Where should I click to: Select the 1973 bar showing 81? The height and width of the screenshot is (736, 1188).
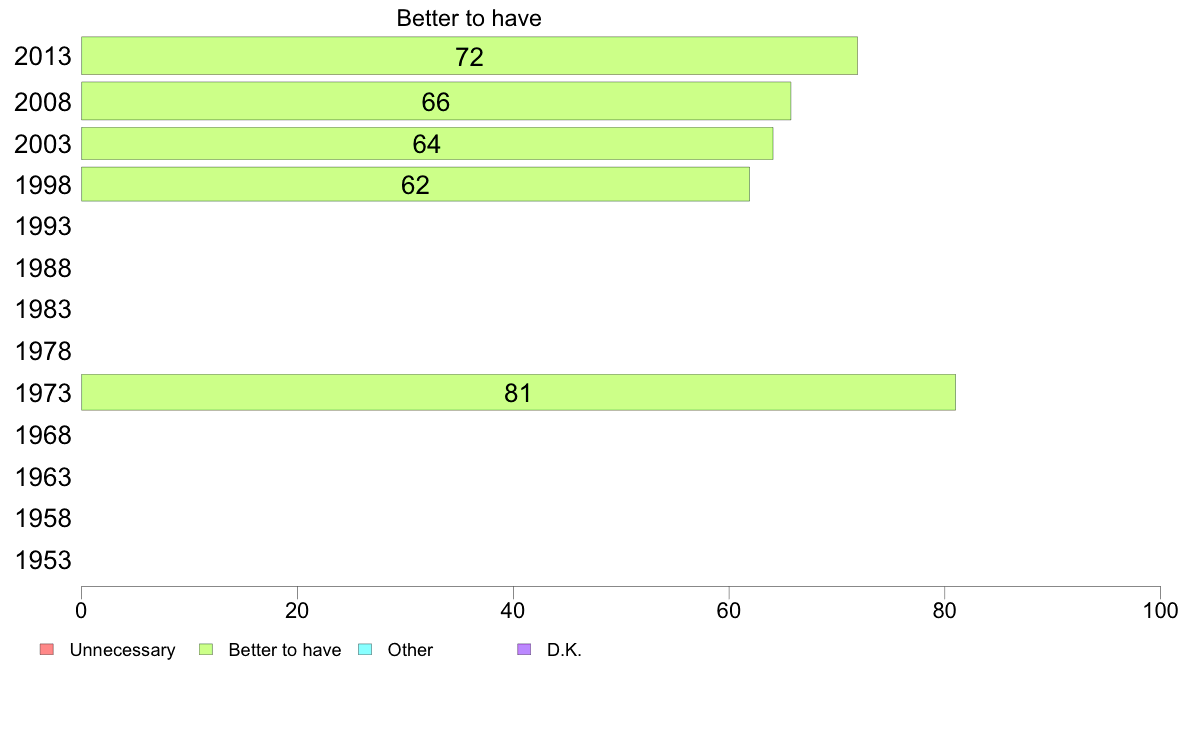tap(518, 393)
